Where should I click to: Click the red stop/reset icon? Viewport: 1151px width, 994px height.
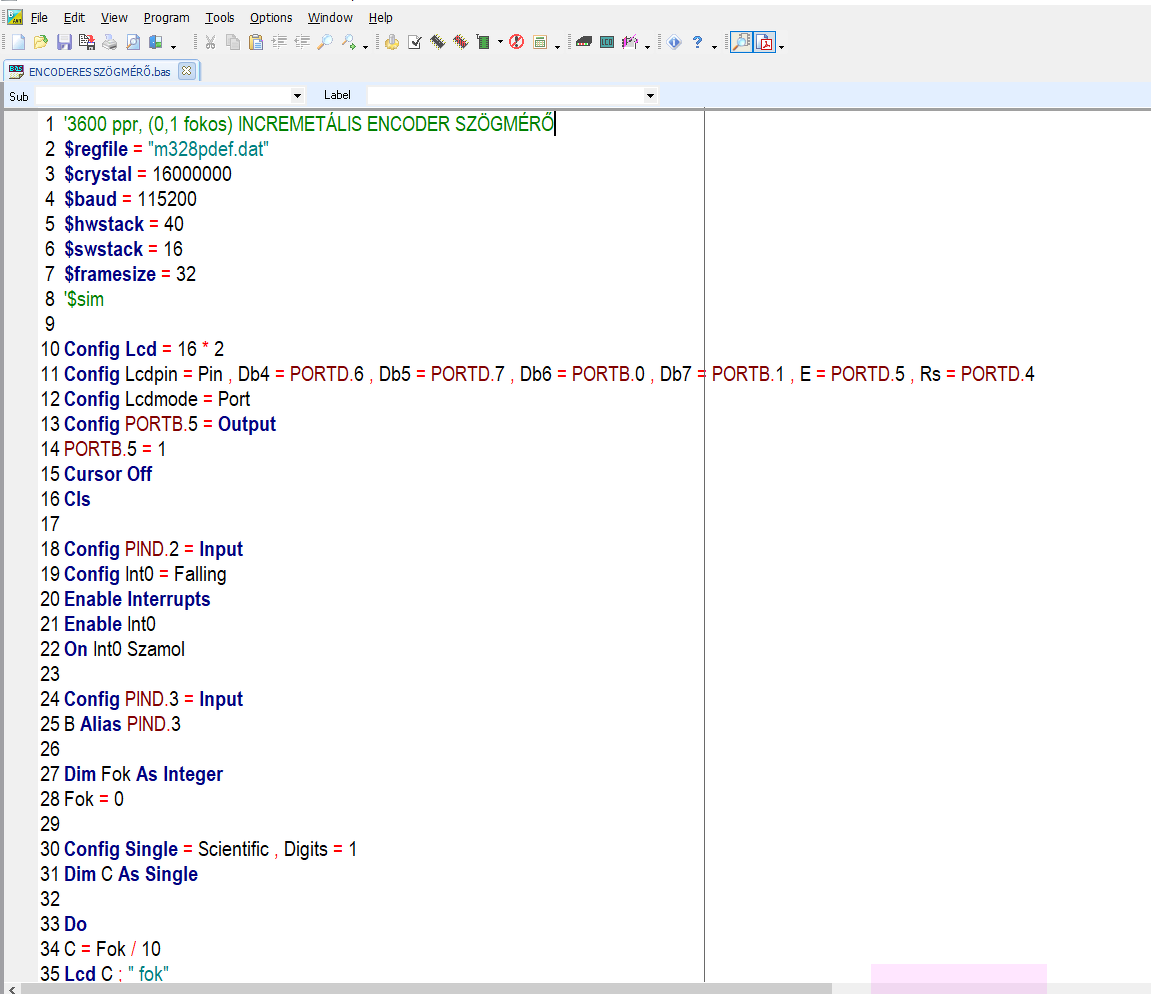coord(517,43)
